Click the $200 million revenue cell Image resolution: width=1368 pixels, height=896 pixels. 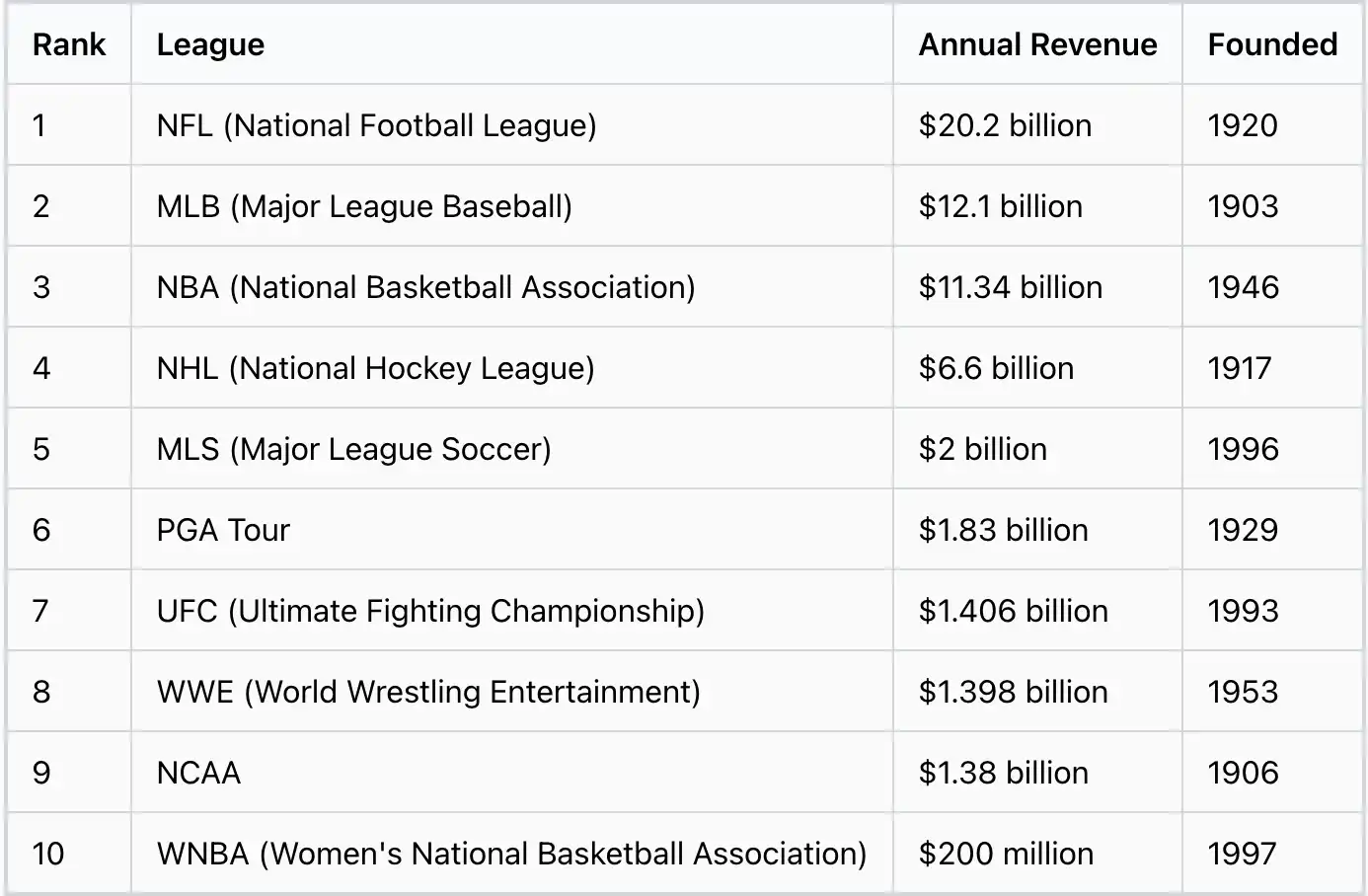[1006, 855]
